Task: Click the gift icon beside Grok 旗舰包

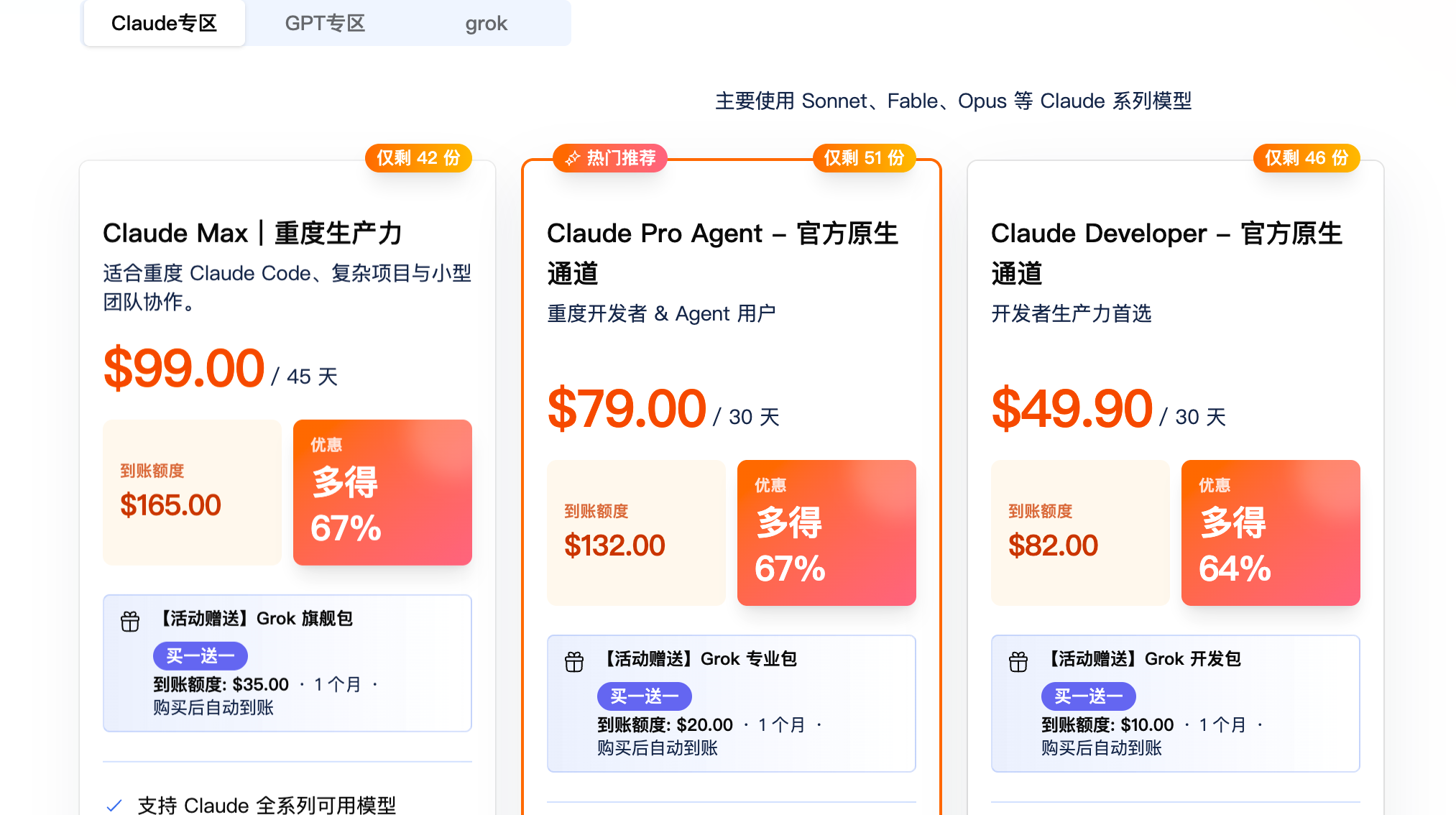Action: pos(130,621)
